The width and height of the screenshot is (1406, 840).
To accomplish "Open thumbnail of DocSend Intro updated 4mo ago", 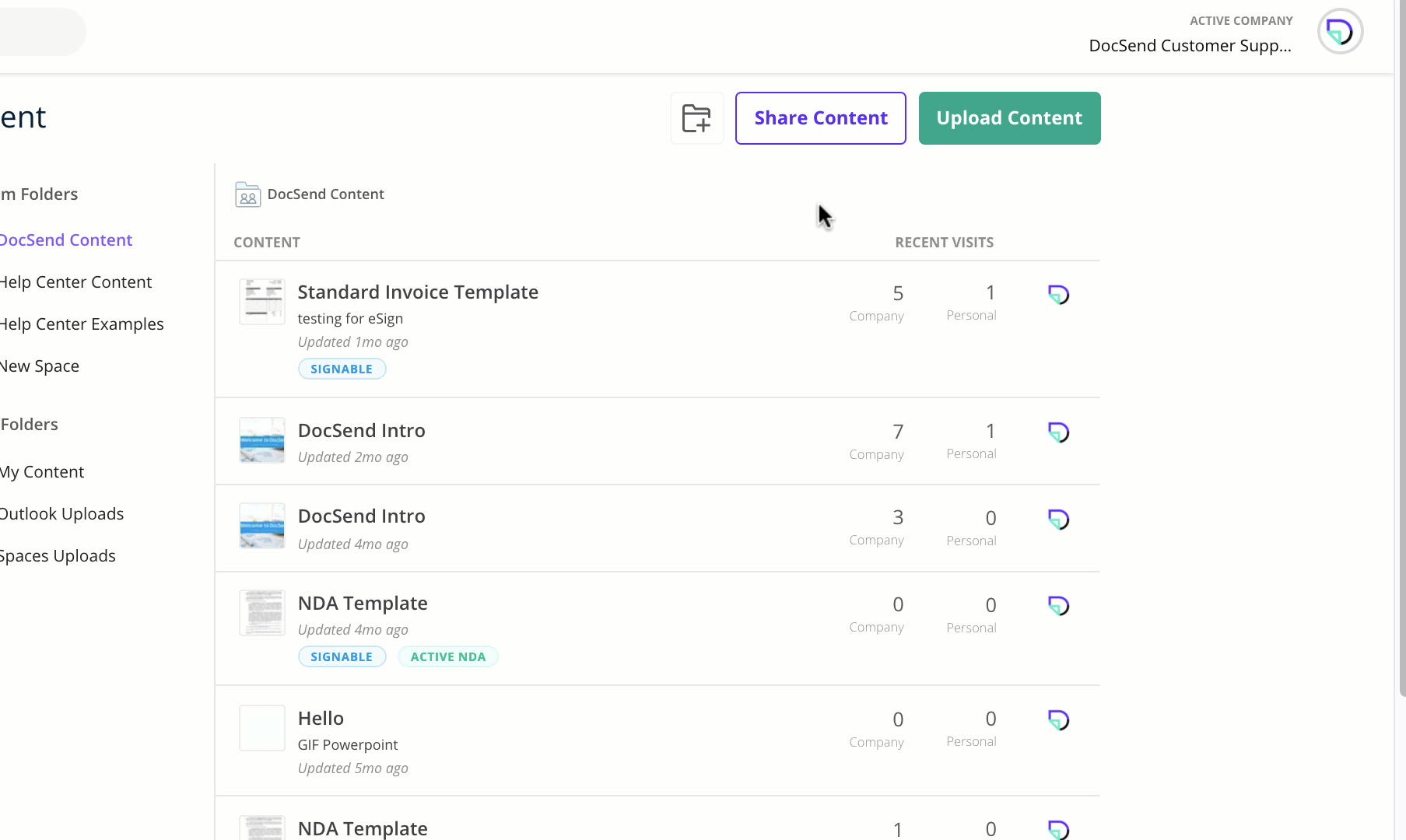I will tap(262, 526).
